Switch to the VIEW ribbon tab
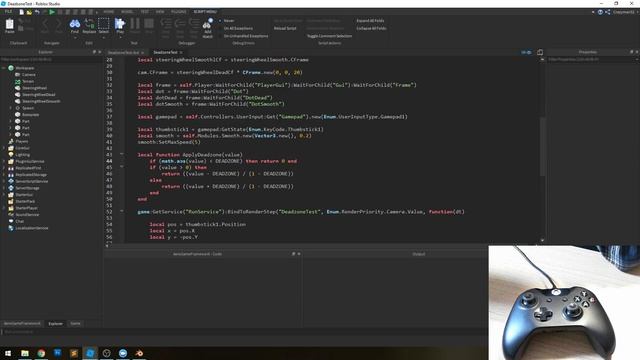 [160, 12]
